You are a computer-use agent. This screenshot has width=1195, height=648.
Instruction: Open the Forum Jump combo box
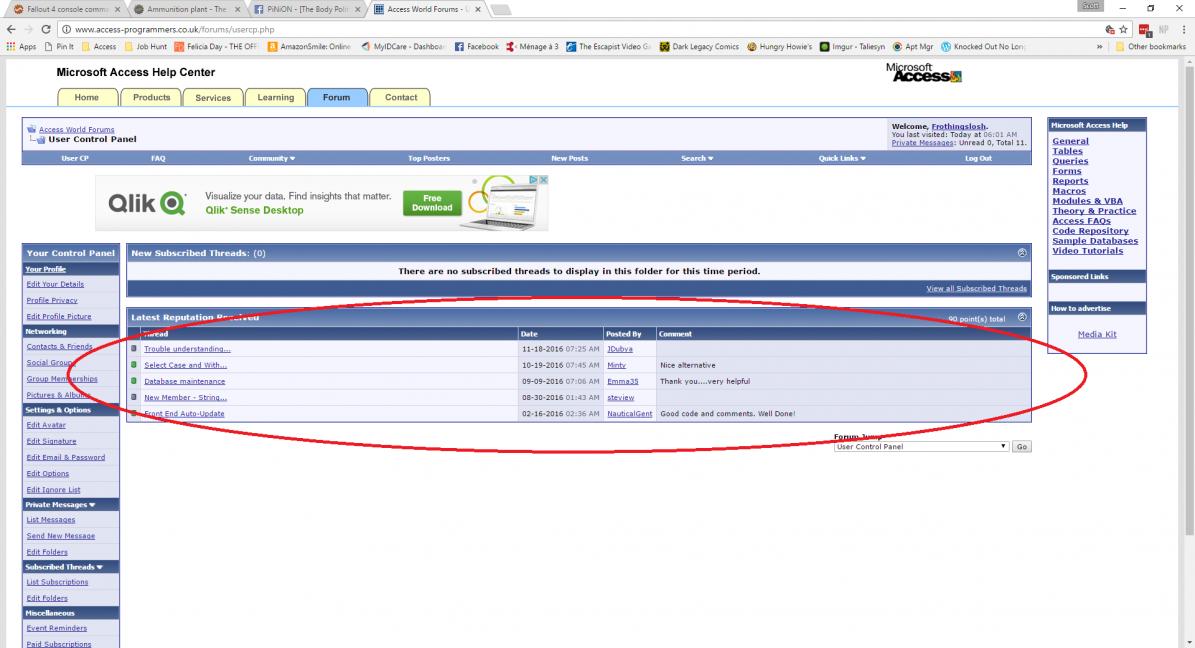tap(921, 447)
